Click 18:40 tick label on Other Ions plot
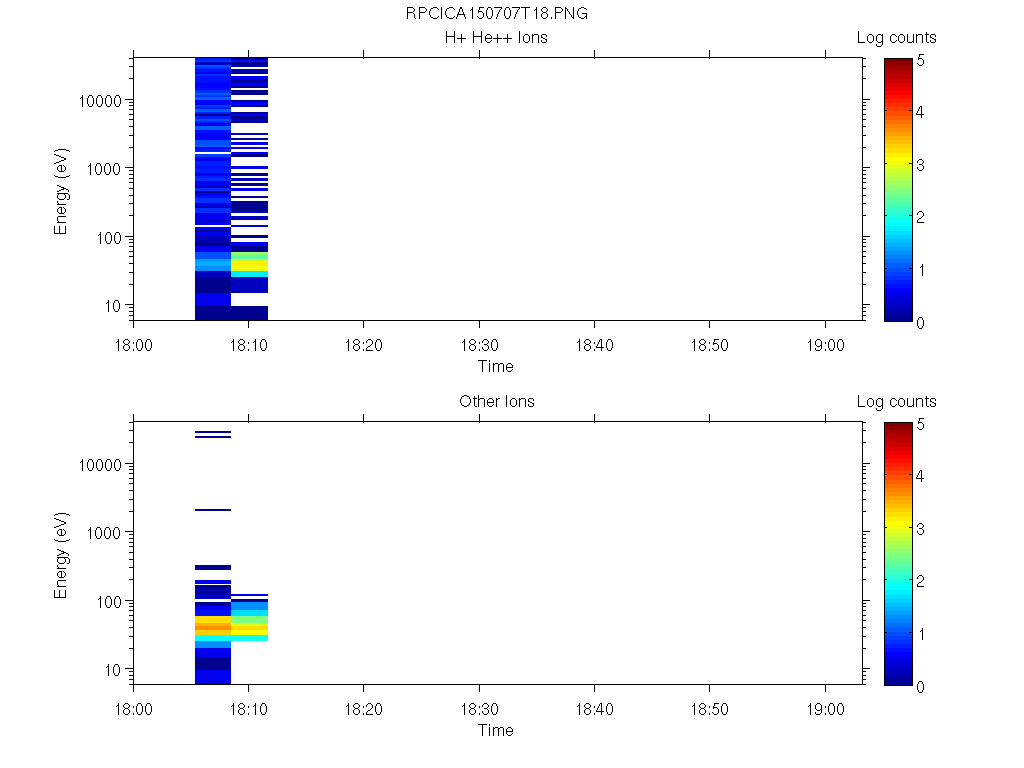 pyautogui.click(x=594, y=709)
